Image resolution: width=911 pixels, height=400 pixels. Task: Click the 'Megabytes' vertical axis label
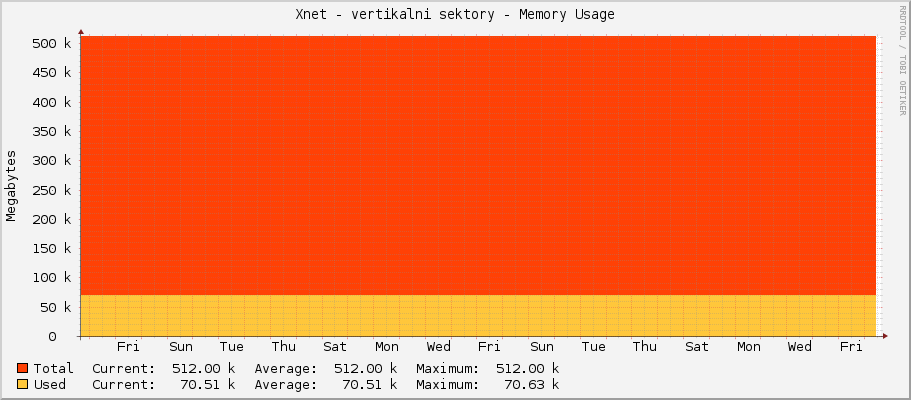tap(11, 186)
